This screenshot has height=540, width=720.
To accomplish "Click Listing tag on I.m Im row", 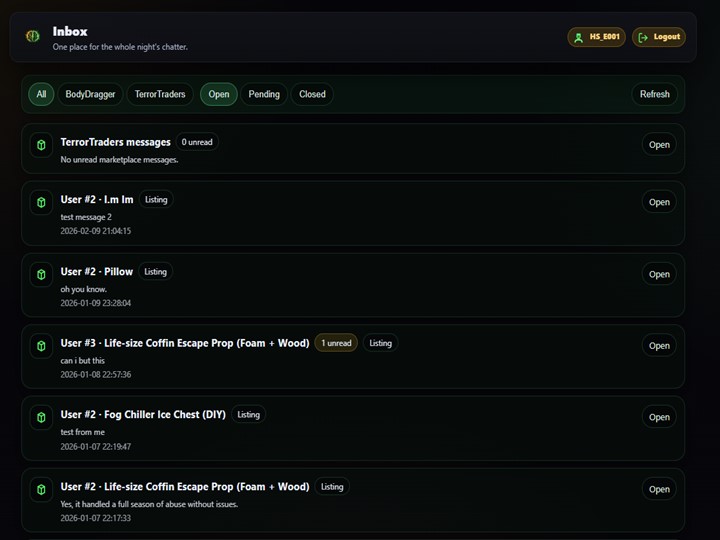I will (156, 200).
